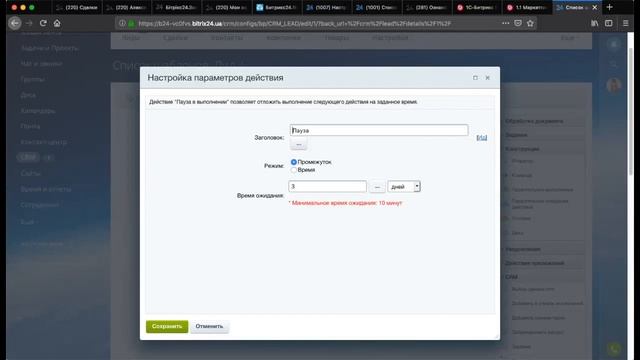
Task: Click the Заголовок text field containing Пауза
Action: coord(379,130)
